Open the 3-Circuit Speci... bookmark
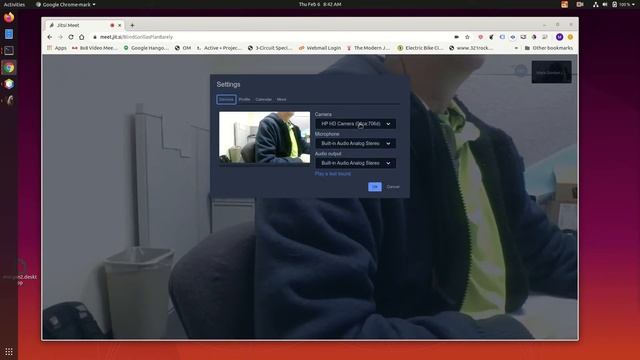Viewport: 640px width, 360px height. click(270, 48)
